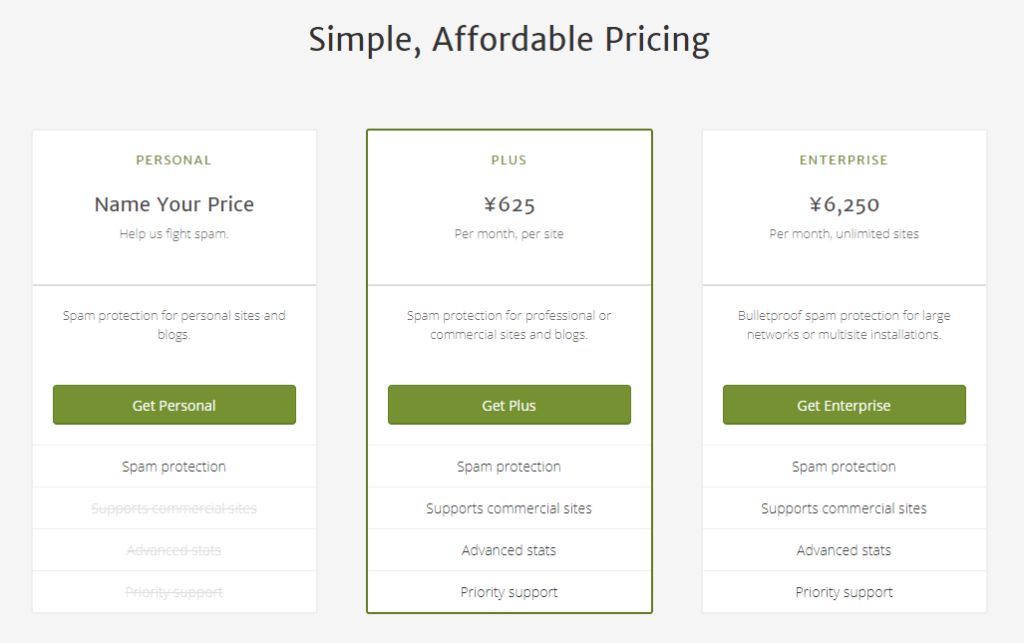The width and height of the screenshot is (1024, 643).
Task: Select the ENTERPRISE plan heading
Action: (x=844, y=161)
